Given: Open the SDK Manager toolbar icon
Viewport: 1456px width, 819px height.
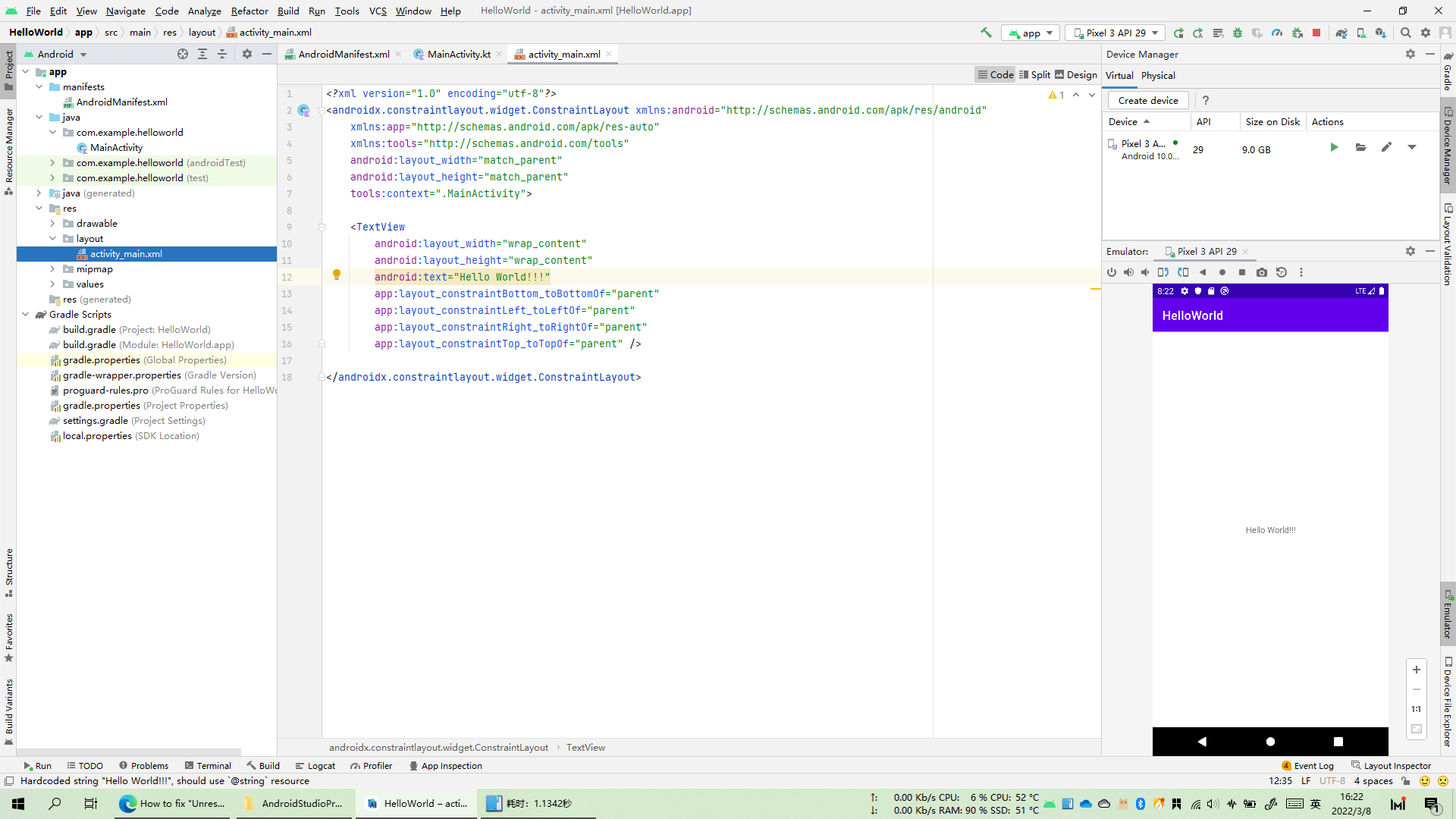Looking at the screenshot, I should point(1381,33).
